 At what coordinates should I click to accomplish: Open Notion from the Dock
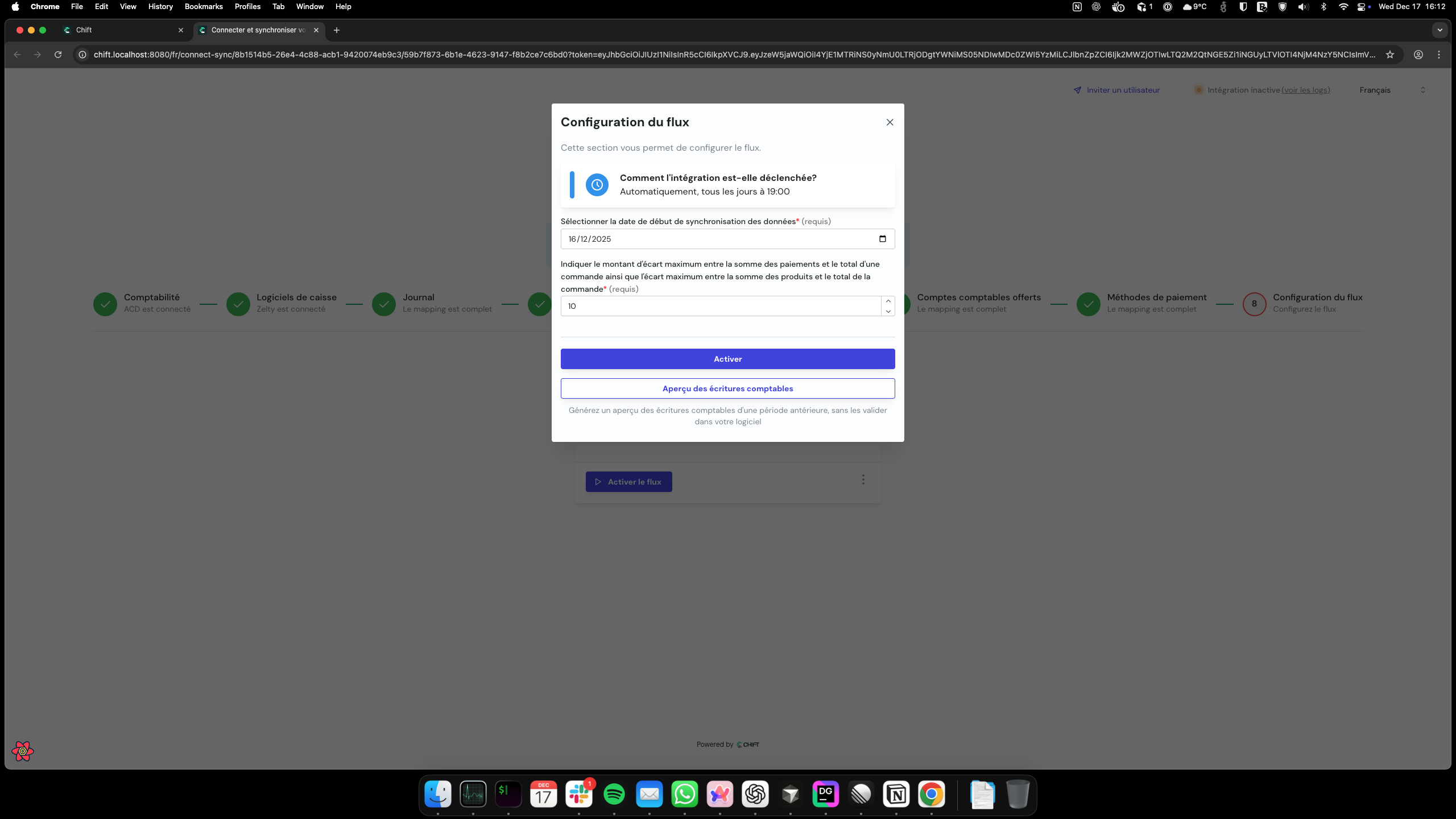click(896, 794)
